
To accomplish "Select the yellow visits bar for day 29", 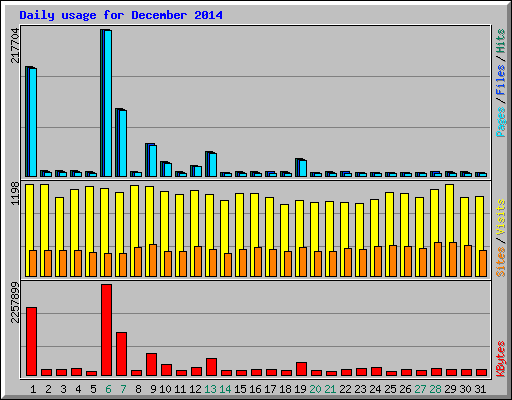I will [x=449, y=213].
